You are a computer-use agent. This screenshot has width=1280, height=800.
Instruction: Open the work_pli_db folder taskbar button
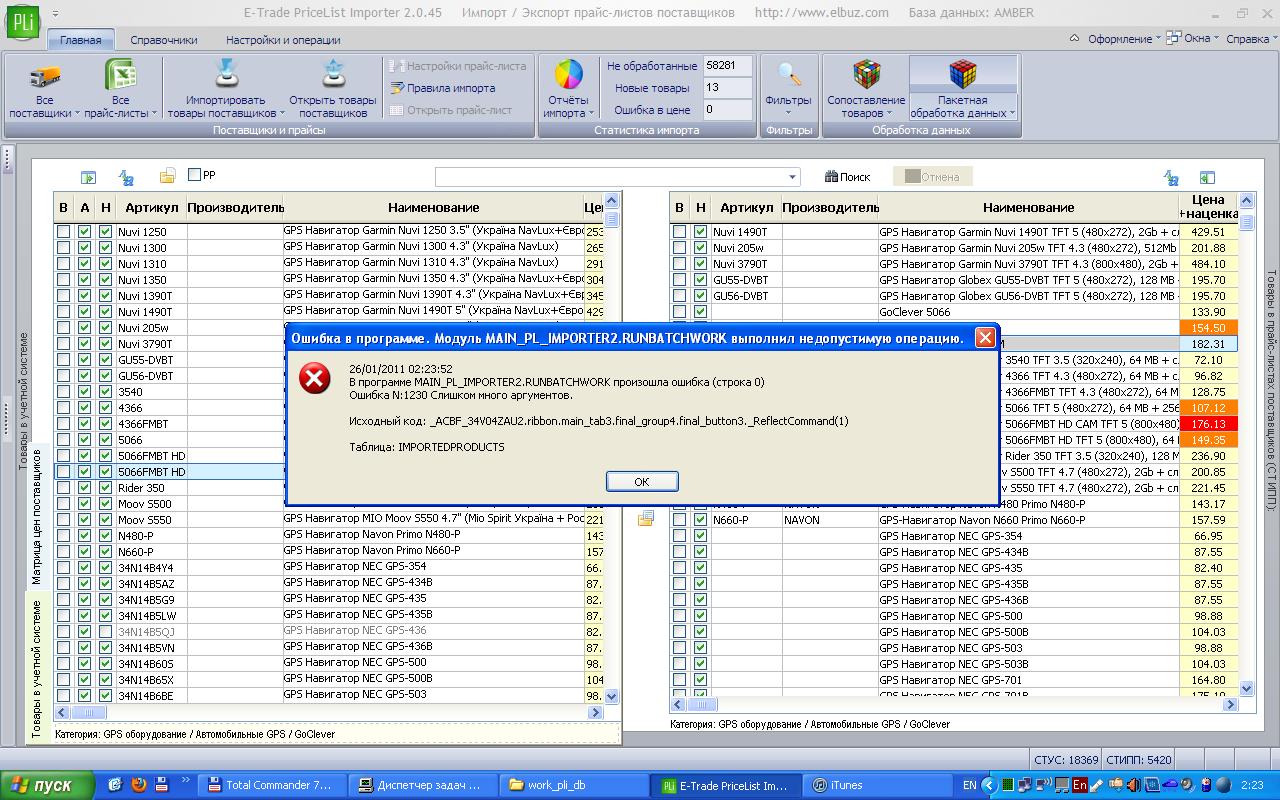574,785
